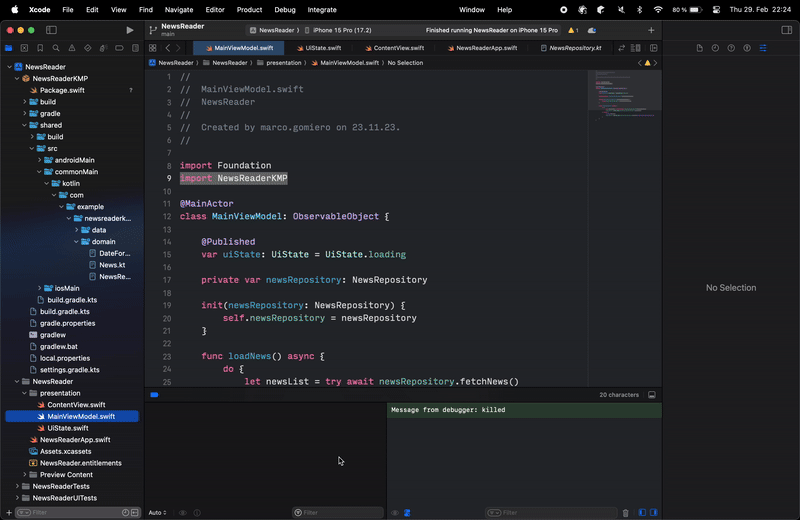Viewport: 800px width, 520px height.
Task: Enable code review mode arrows icon
Action: tap(621, 48)
